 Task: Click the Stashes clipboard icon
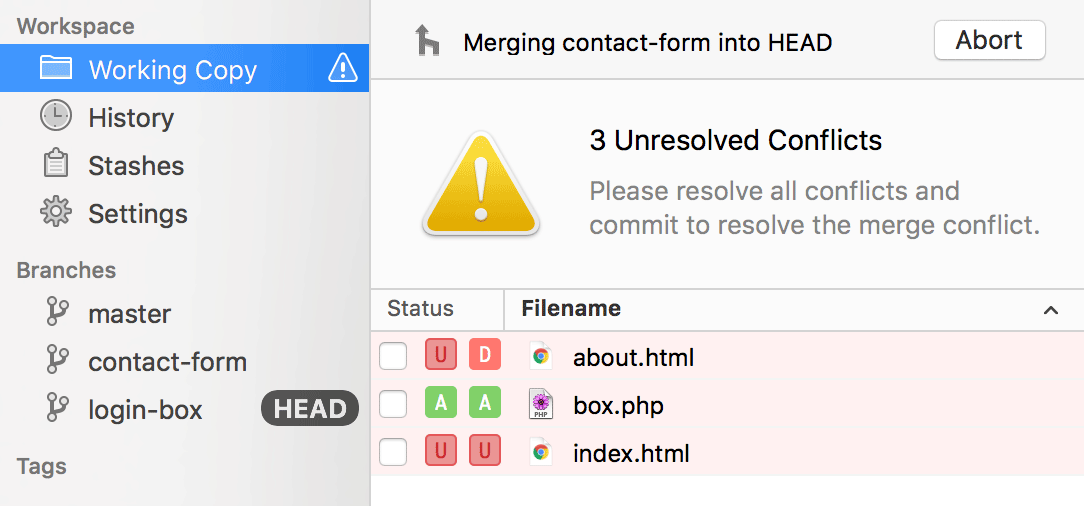[56, 165]
